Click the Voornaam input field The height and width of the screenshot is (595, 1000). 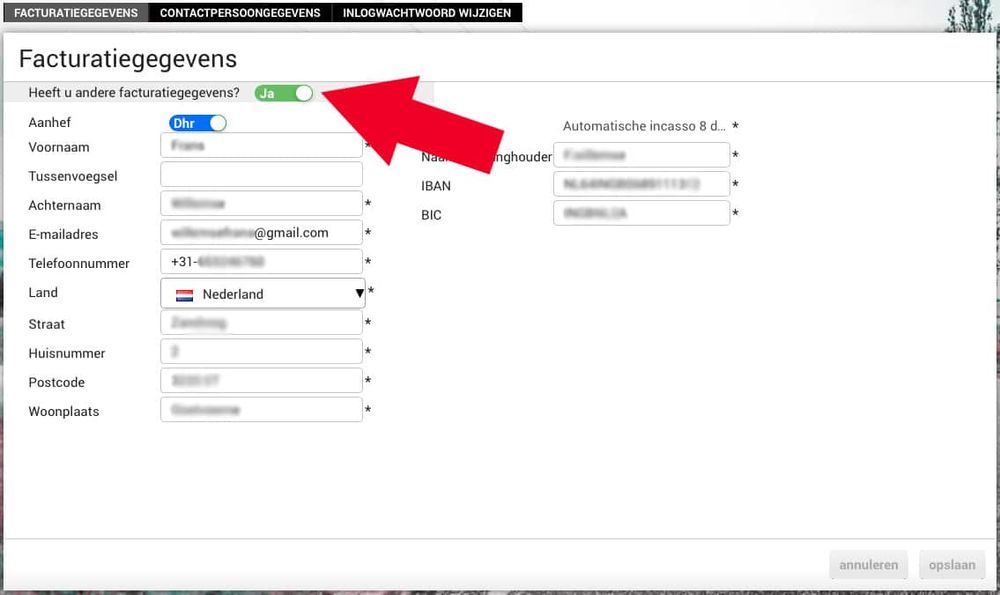tap(261, 145)
